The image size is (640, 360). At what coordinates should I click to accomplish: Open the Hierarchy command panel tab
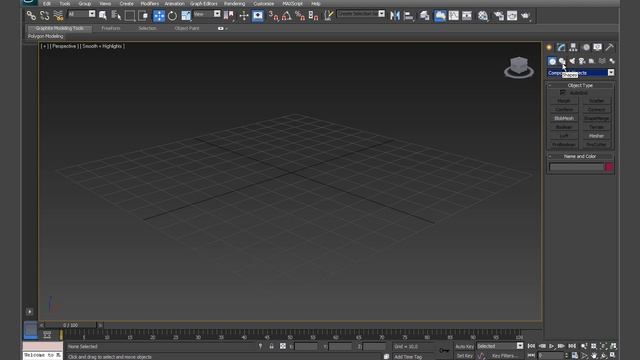(573, 47)
